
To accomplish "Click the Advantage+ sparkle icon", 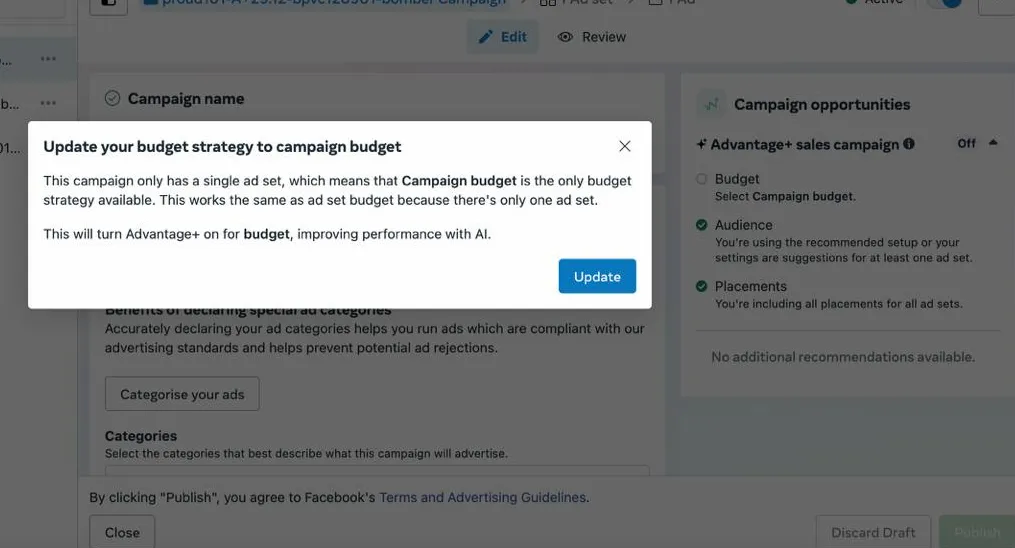I will pyautogui.click(x=702, y=144).
